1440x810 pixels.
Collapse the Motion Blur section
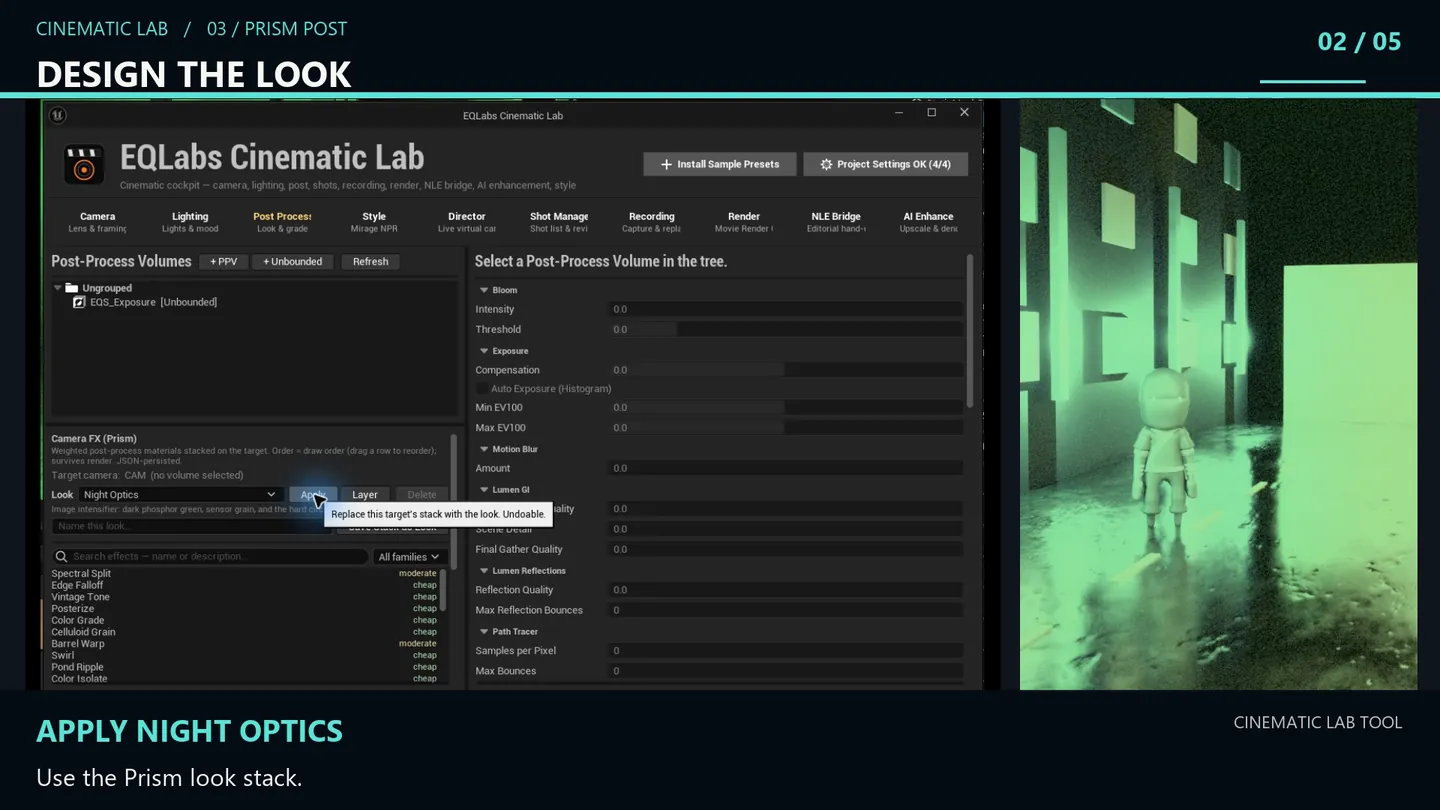484,449
